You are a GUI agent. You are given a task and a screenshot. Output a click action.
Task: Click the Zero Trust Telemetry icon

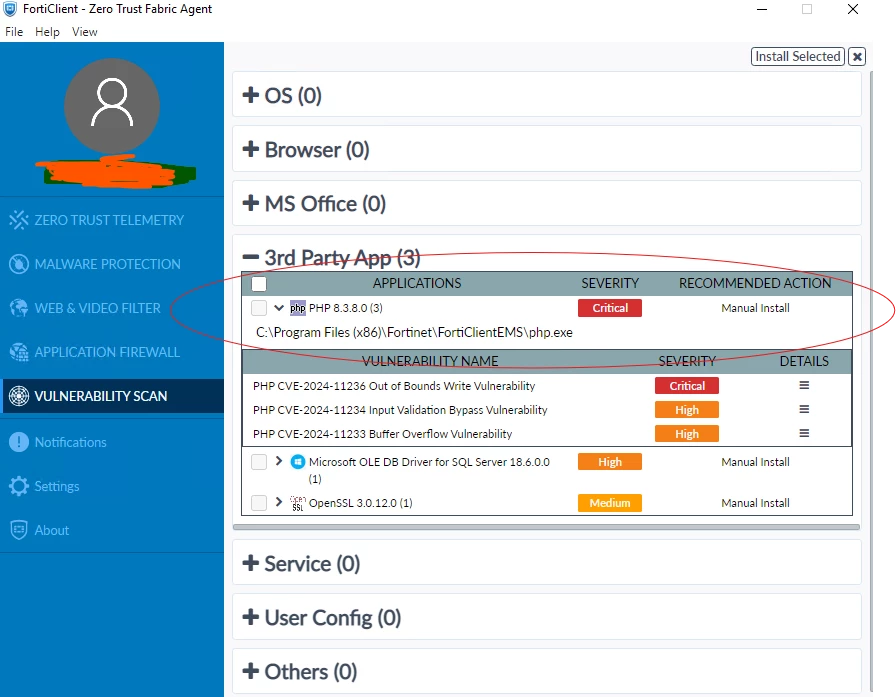[x=19, y=220]
